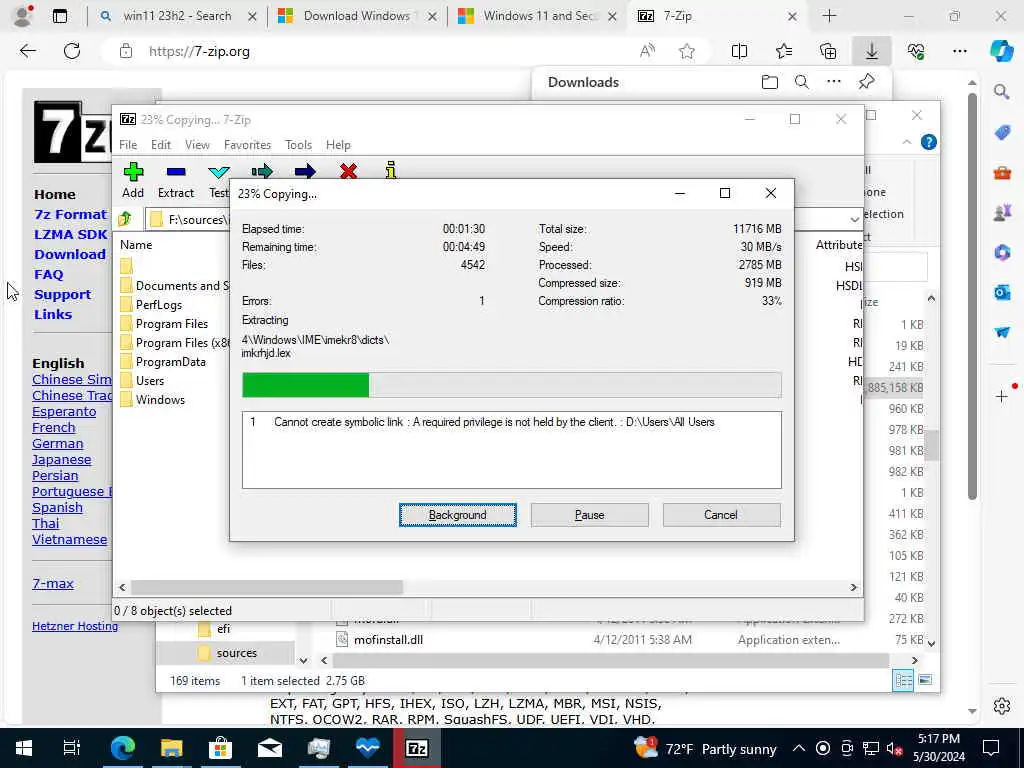Click the Copy arrow icon in 7-Zip toolbar
This screenshot has height=768, width=1024.
click(262, 172)
